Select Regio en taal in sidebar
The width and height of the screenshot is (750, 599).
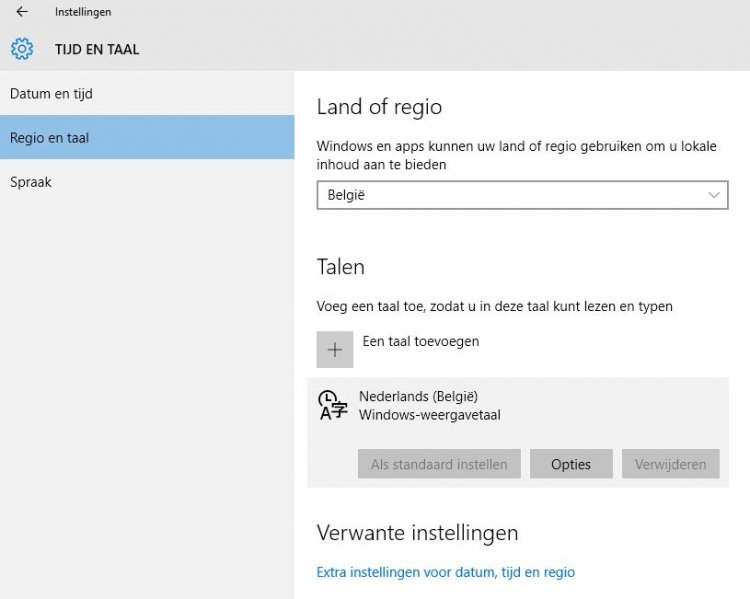point(49,138)
